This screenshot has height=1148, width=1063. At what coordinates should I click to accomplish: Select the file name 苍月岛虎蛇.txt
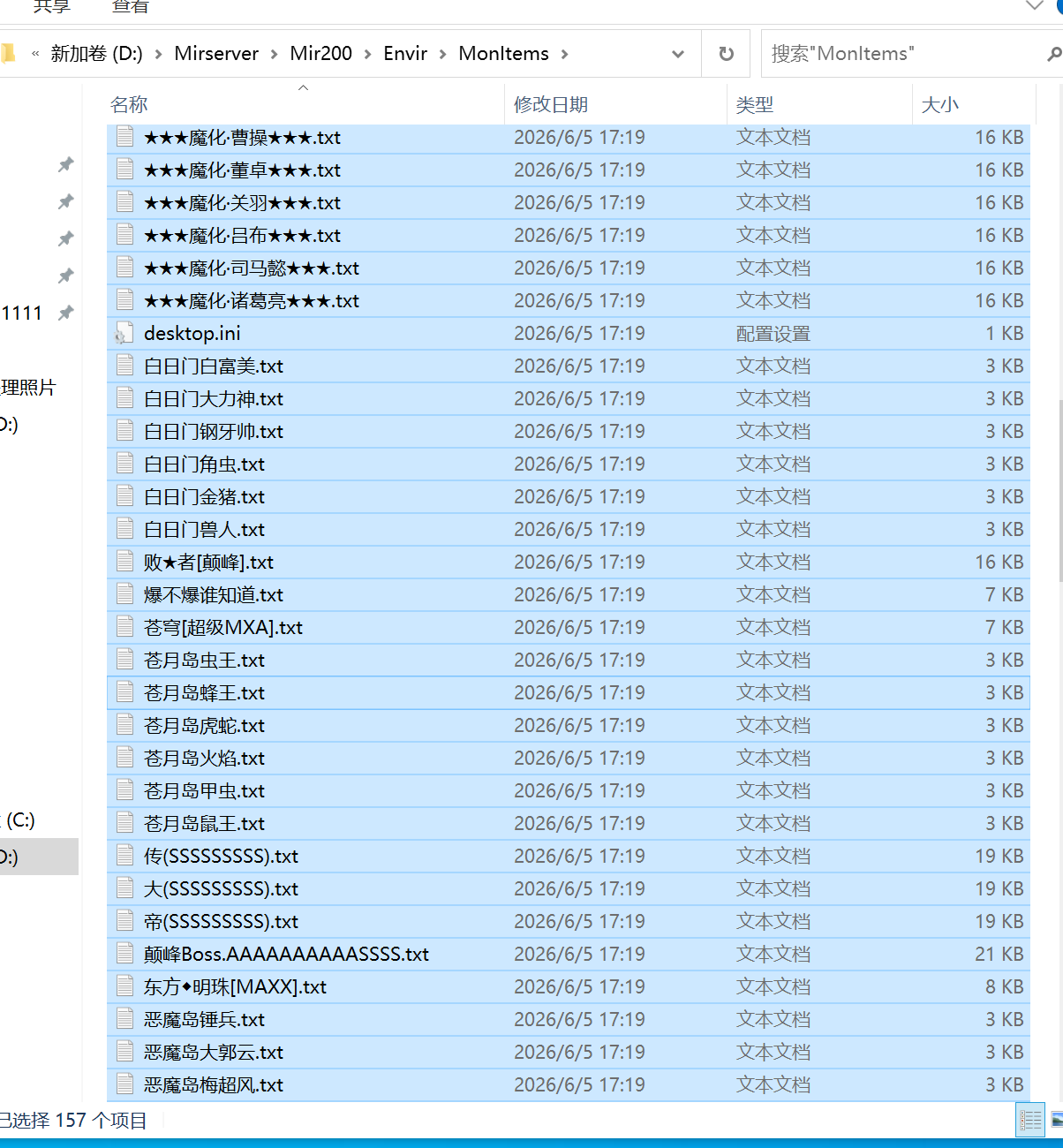tap(204, 725)
